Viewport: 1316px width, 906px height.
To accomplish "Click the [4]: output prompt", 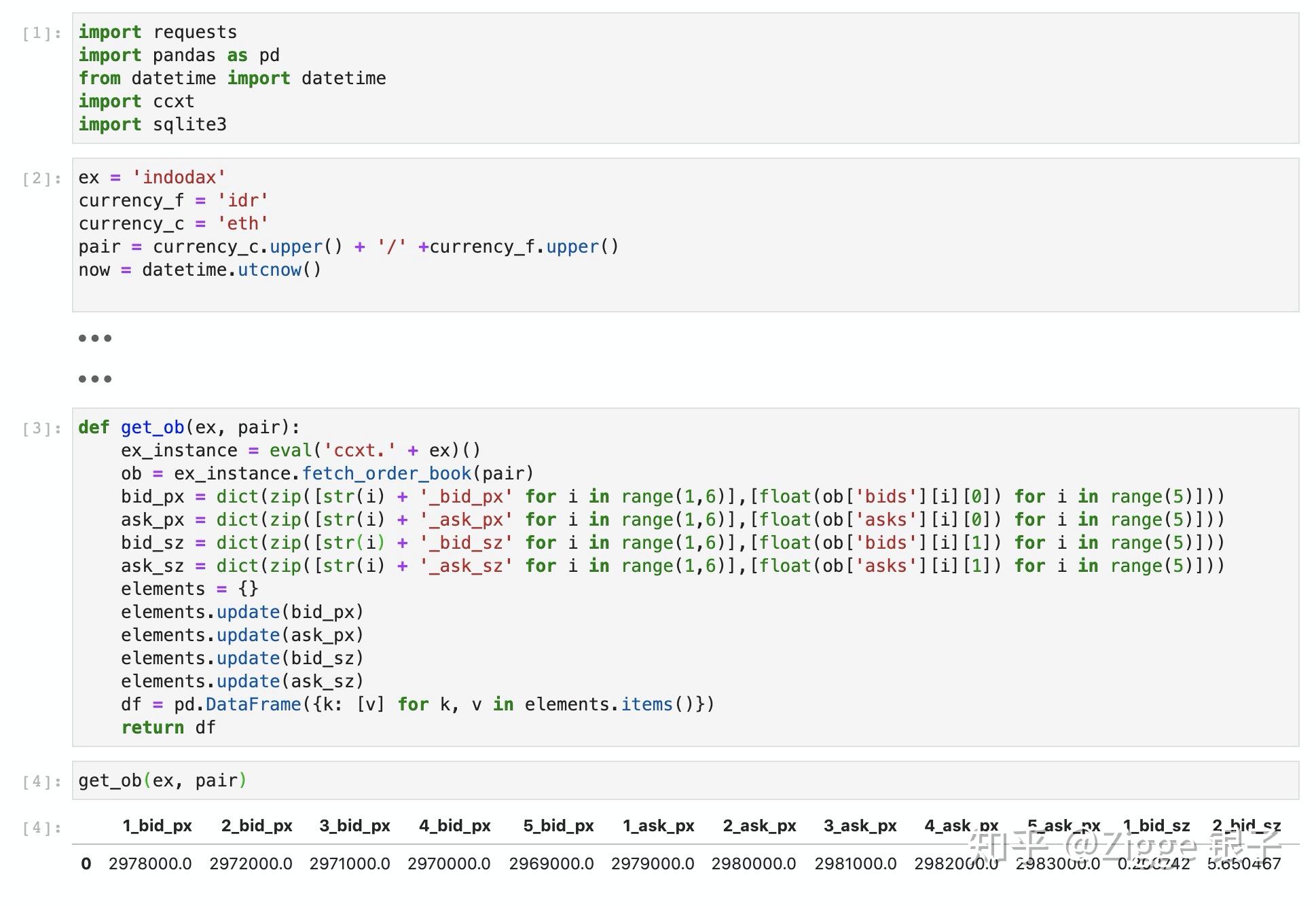I will click(x=41, y=828).
